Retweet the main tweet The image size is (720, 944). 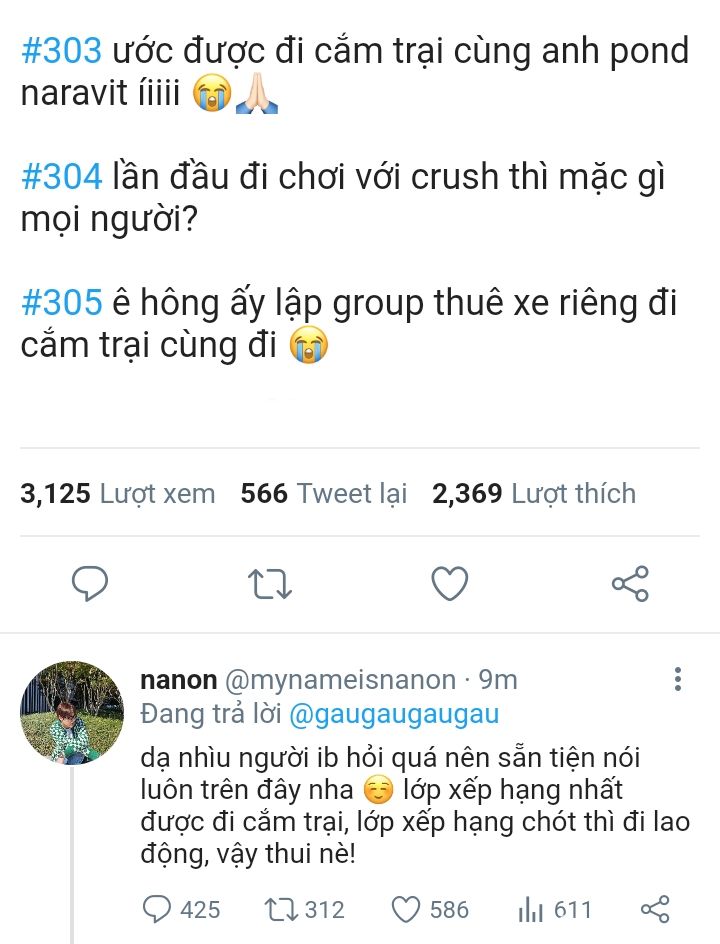(x=270, y=584)
